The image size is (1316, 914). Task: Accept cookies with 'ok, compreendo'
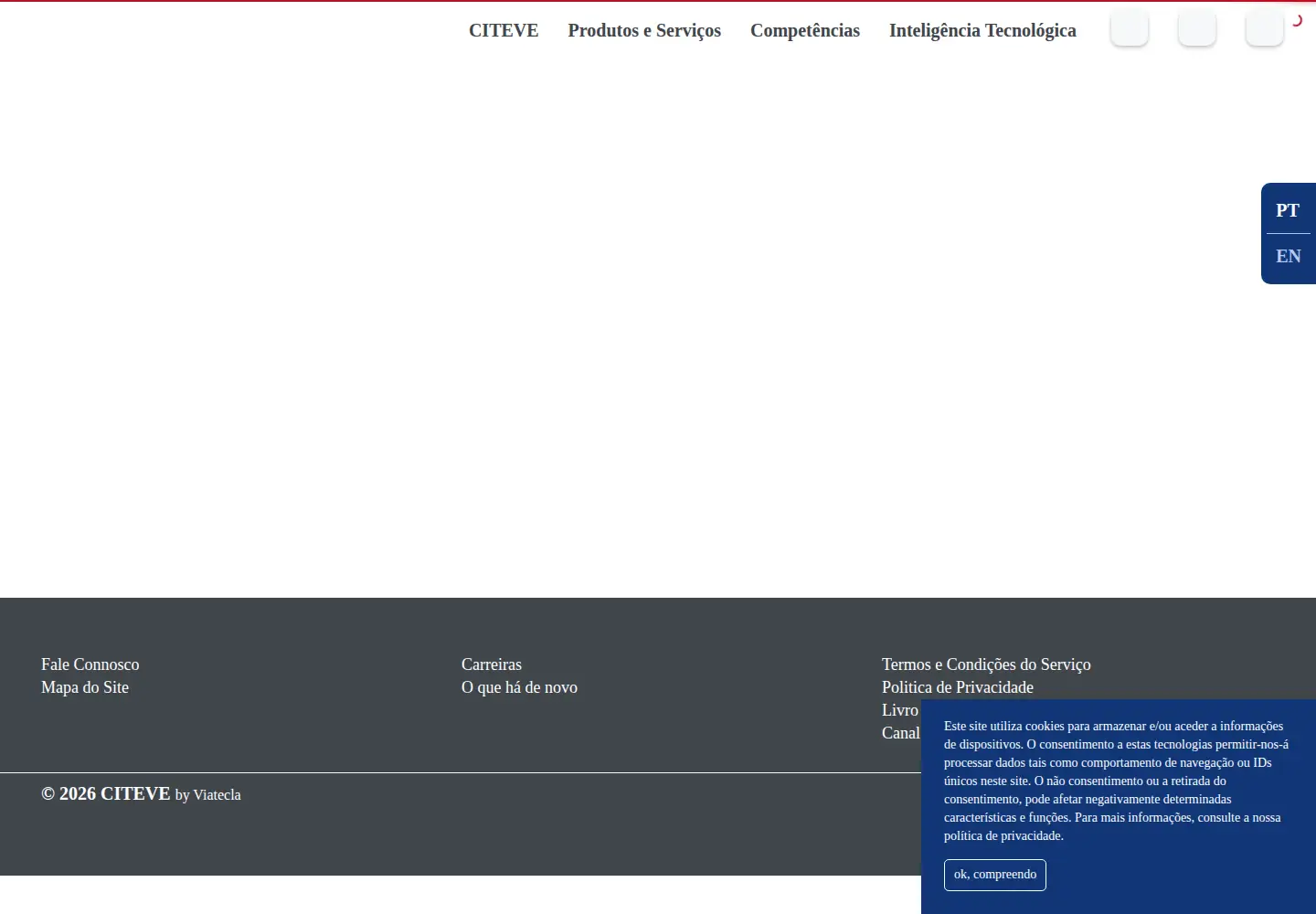pyautogui.click(x=995, y=875)
